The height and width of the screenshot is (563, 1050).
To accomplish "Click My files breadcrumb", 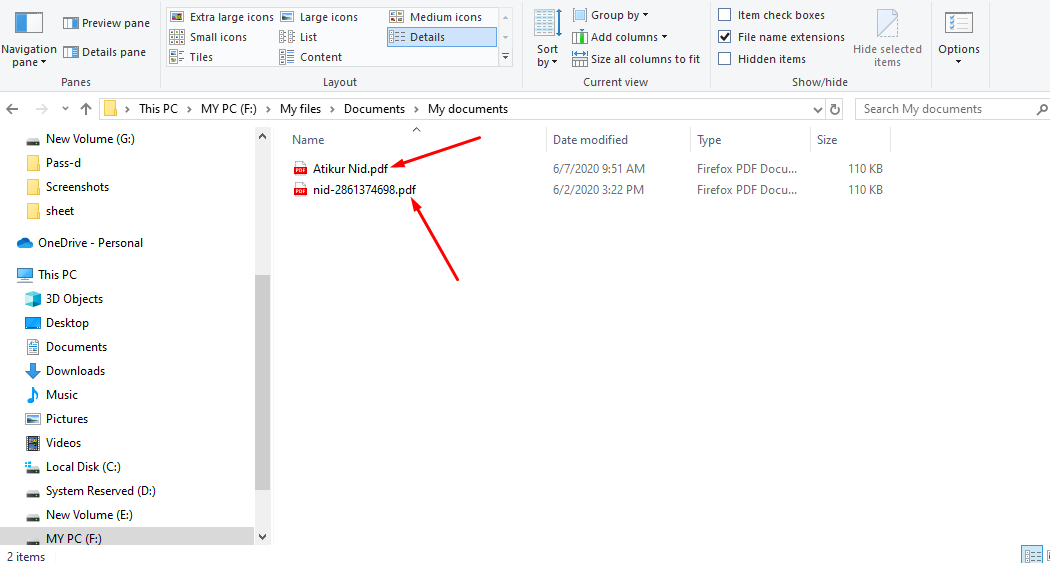I will (300, 108).
